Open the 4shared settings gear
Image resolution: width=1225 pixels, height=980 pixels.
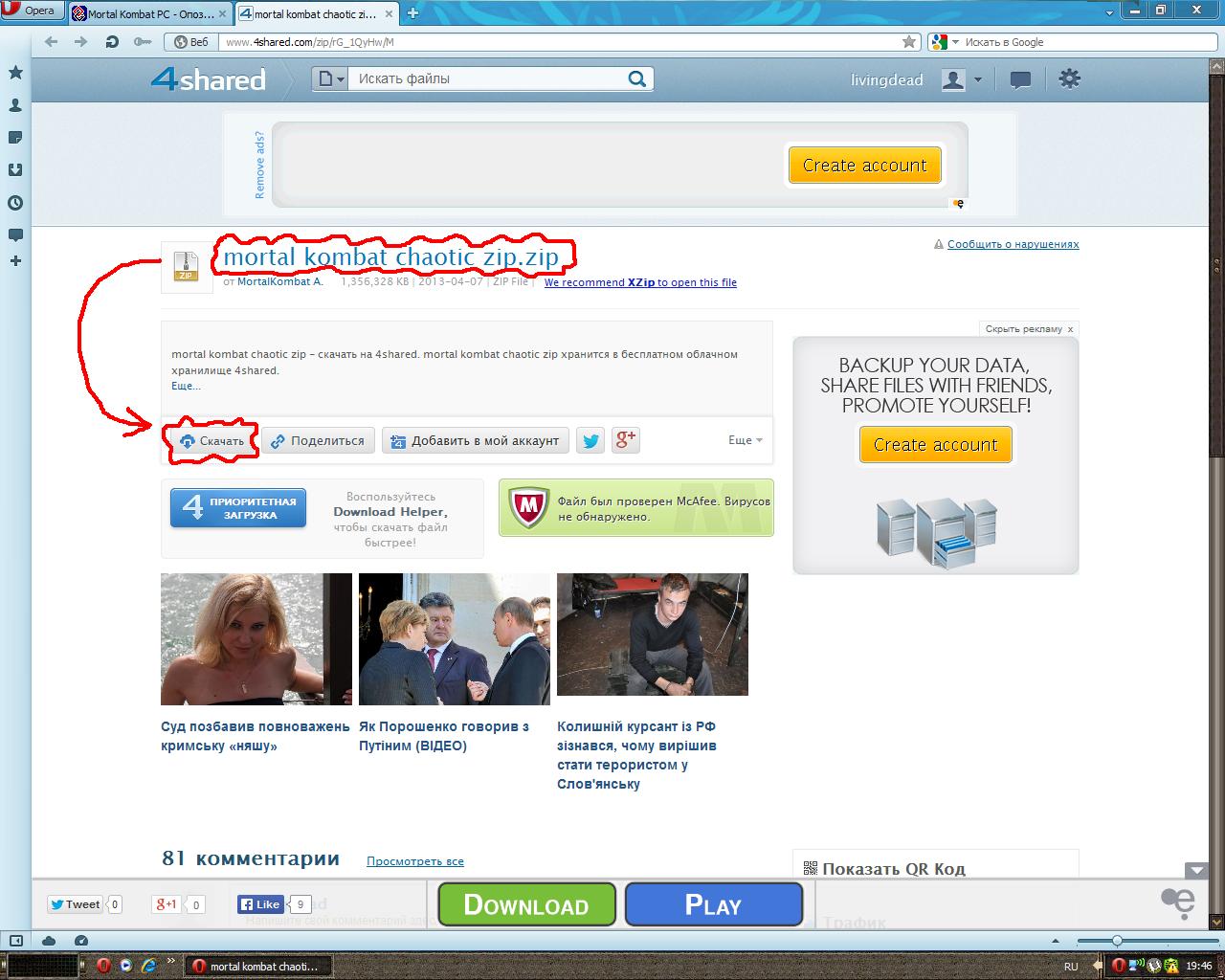point(1070,79)
